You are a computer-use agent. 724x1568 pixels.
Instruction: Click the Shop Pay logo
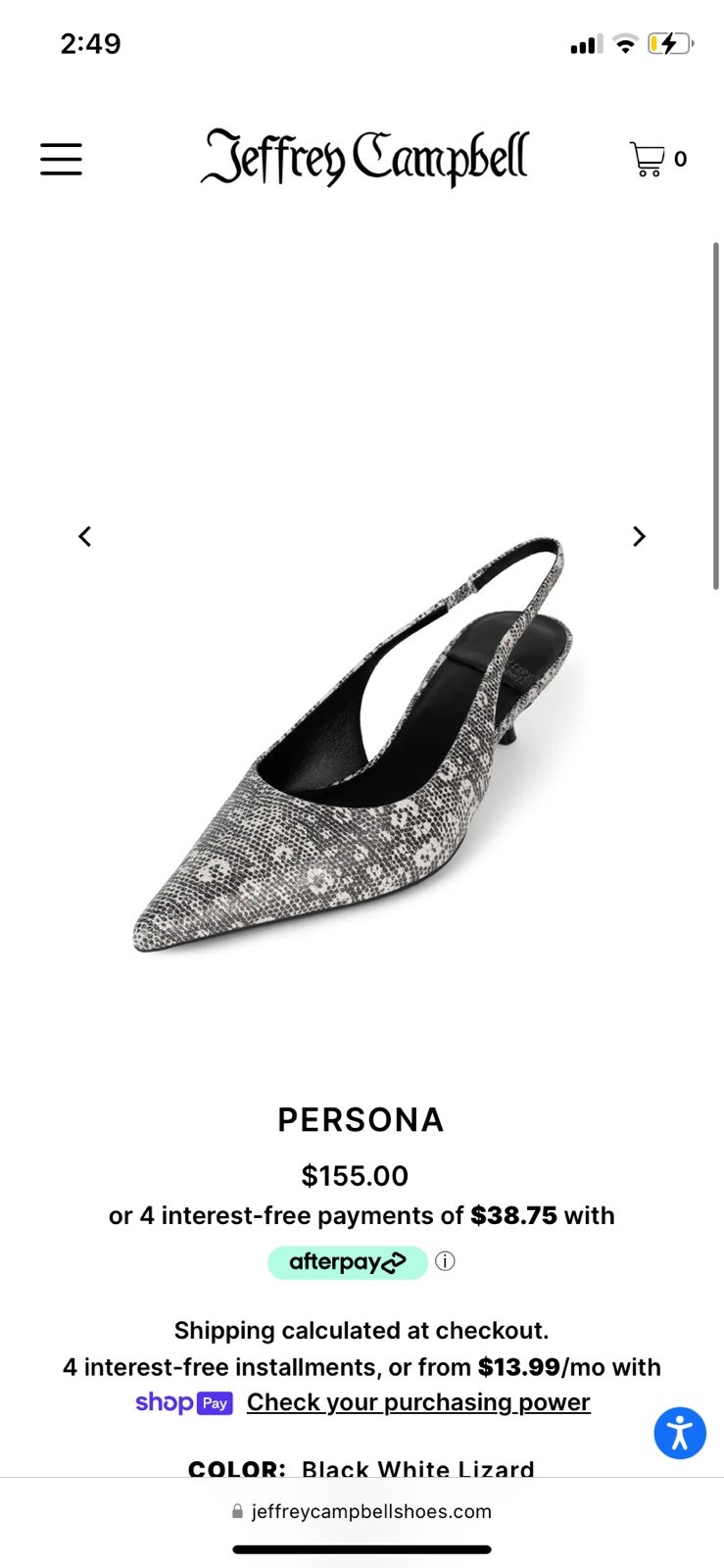pyautogui.click(x=184, y=1402)
